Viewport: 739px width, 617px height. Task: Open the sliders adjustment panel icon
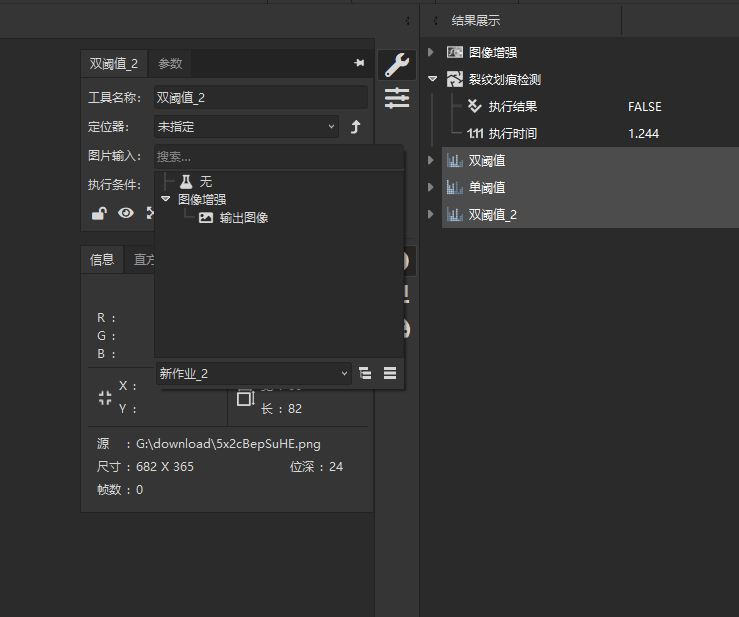(x=397, y=98)
